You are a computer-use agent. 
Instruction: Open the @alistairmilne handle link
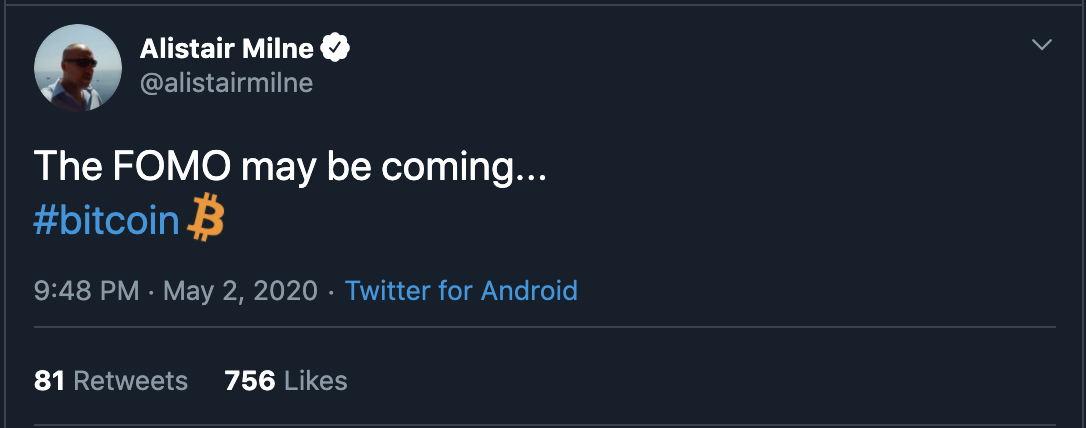click(226, 83)
